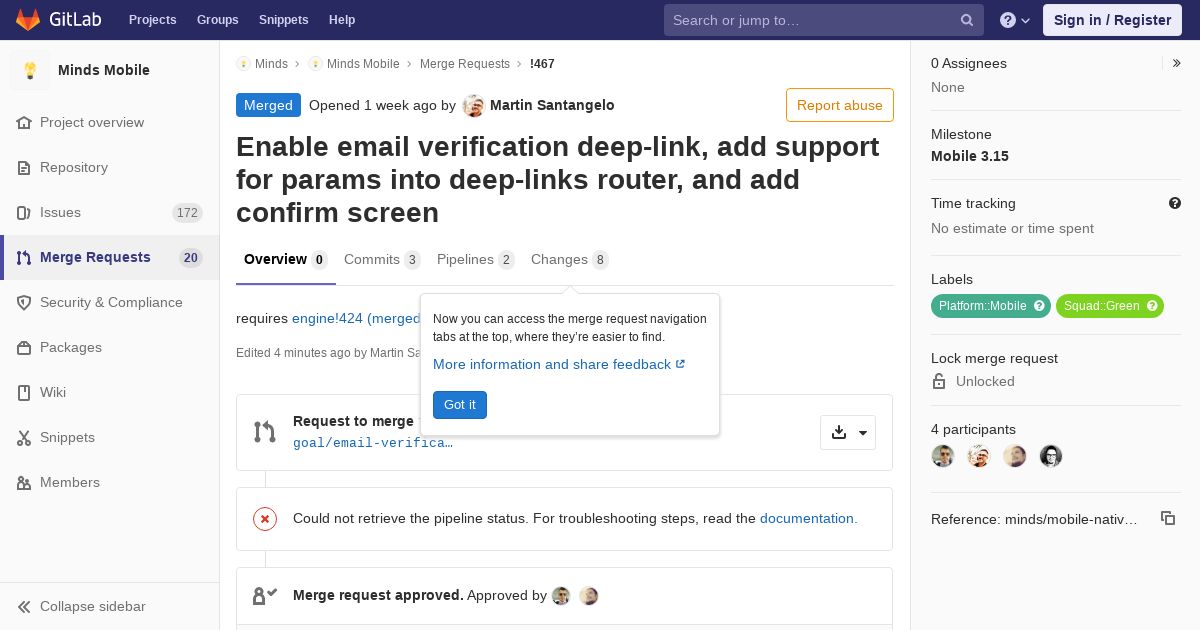Switch to the Changes tab
The image size is (1200, 630).
[x=570, y=260]
